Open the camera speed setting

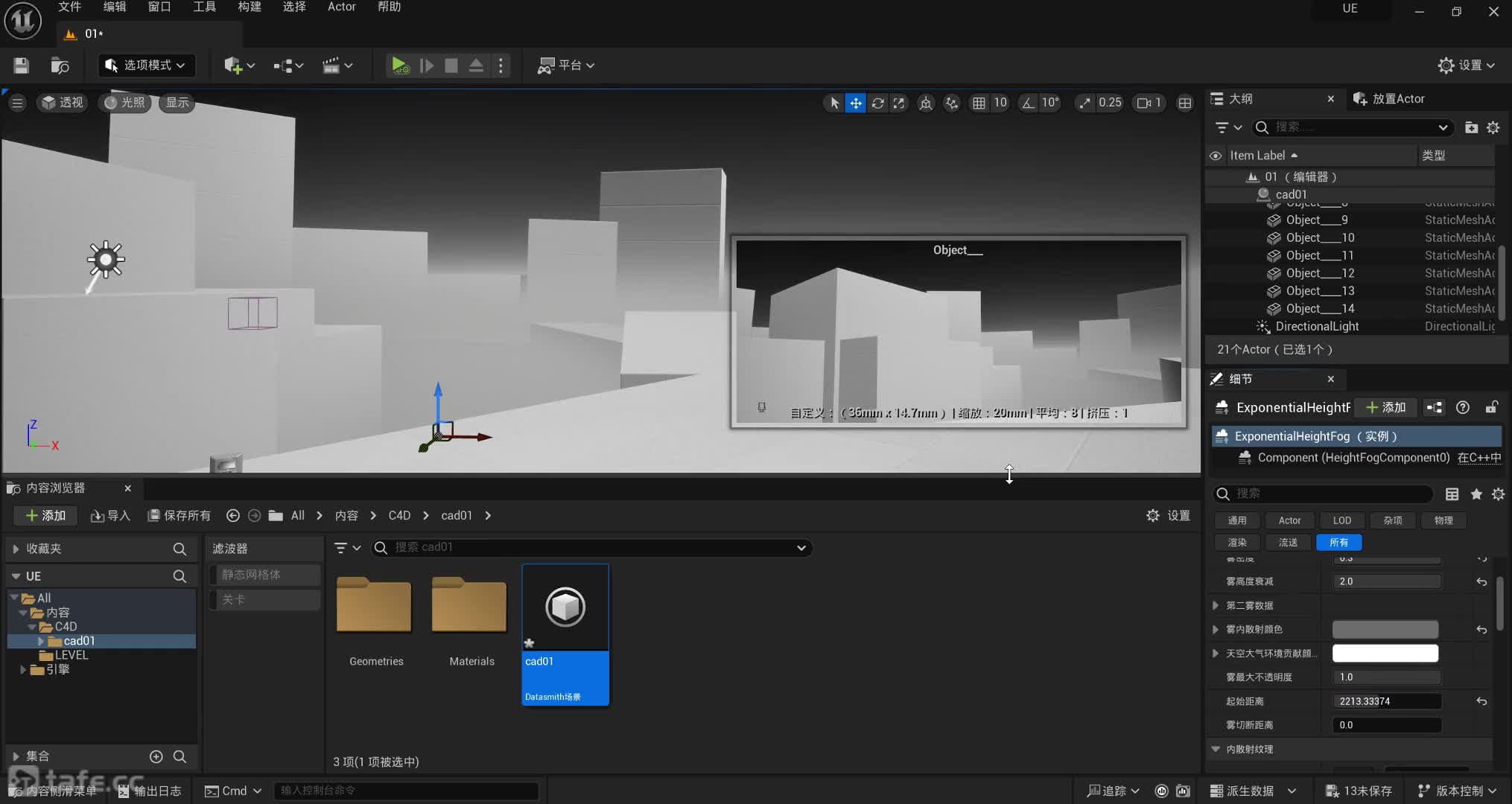tap(1149, 103)
